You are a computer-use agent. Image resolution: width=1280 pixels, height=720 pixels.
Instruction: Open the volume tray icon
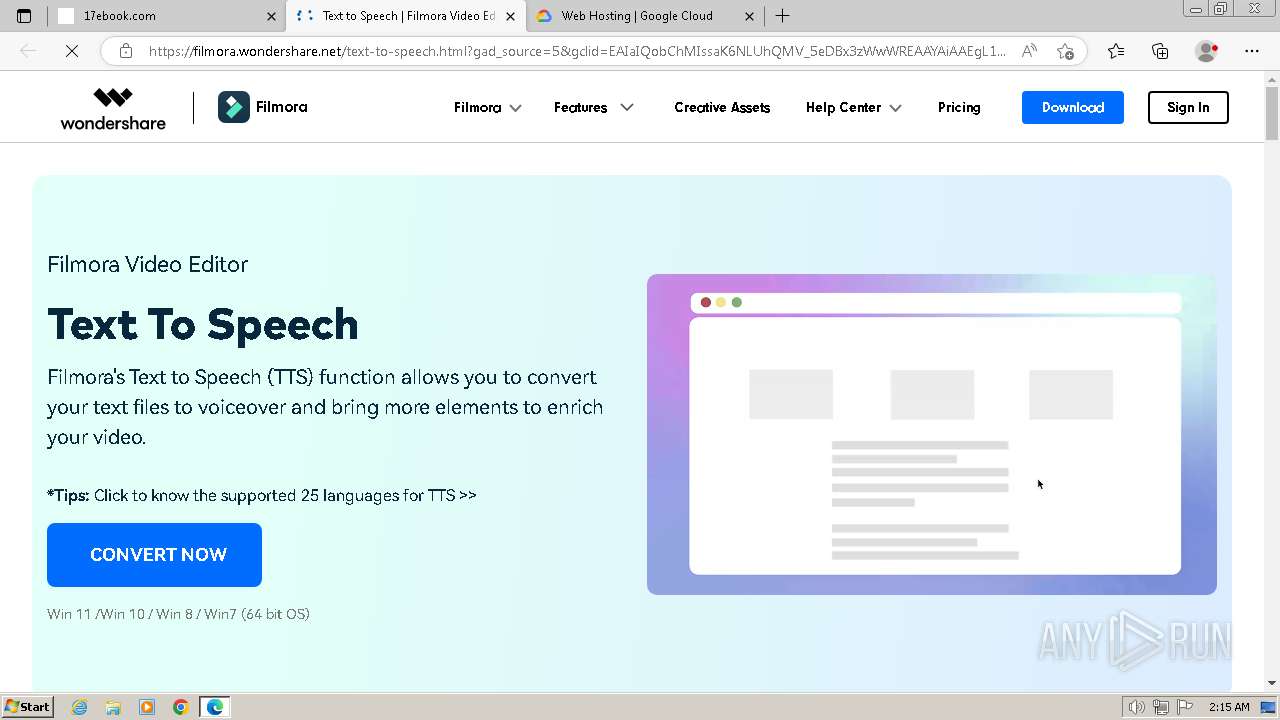1138,707
